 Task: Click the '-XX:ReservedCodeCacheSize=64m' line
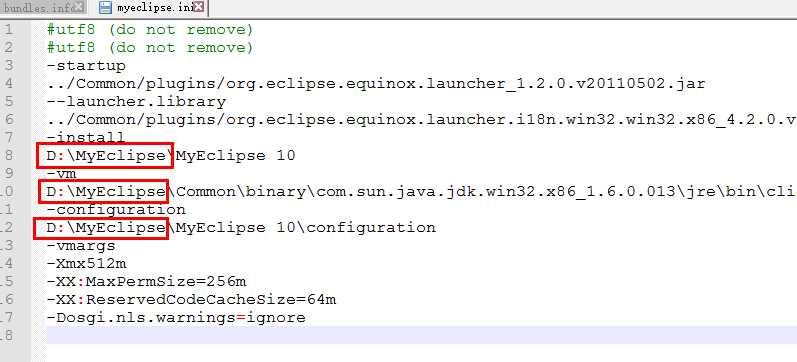pyautogui.click(x=192, y=299)
